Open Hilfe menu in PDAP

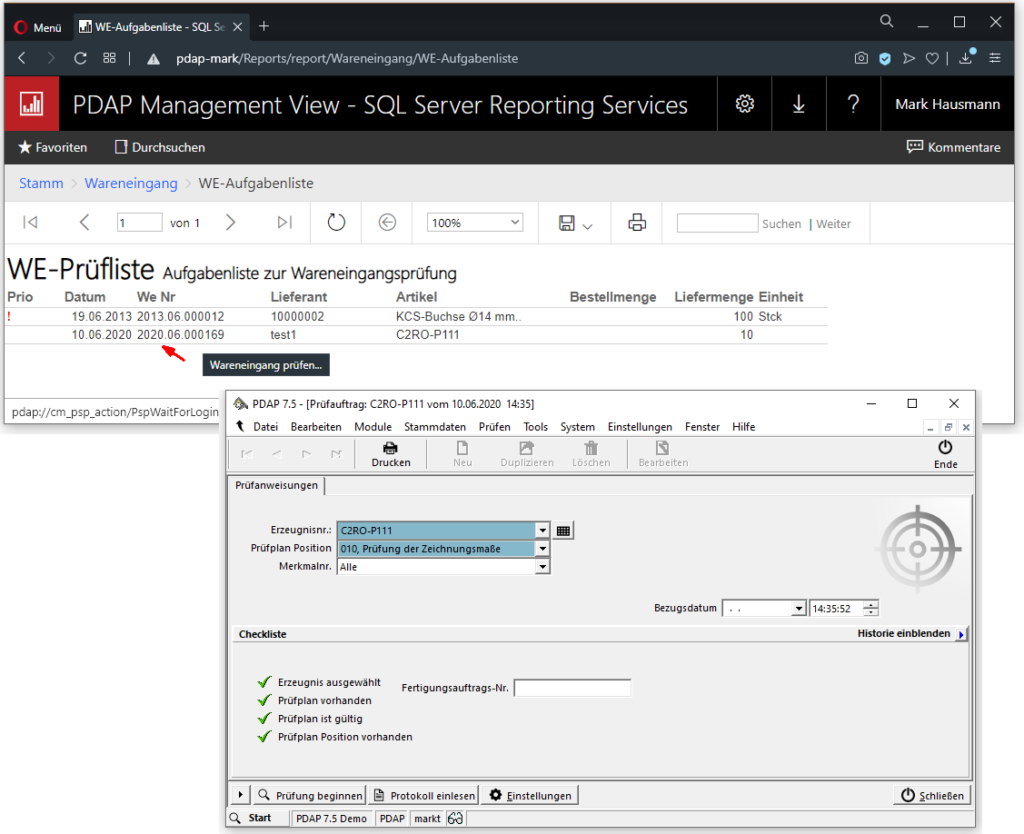[x=743, y=426]
